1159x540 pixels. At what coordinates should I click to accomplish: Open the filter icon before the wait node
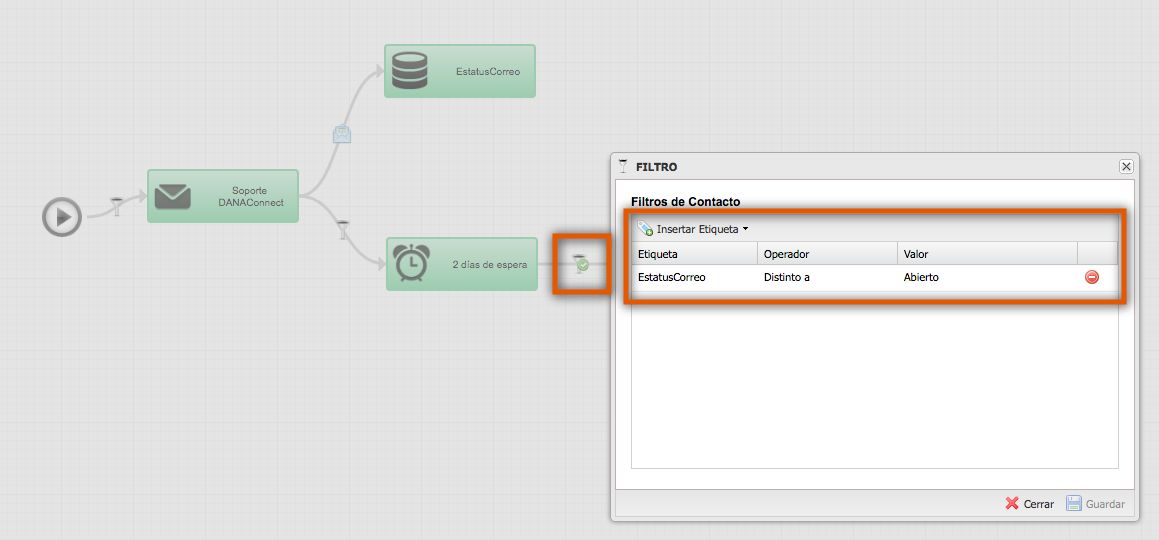click(x=343, y=229)
